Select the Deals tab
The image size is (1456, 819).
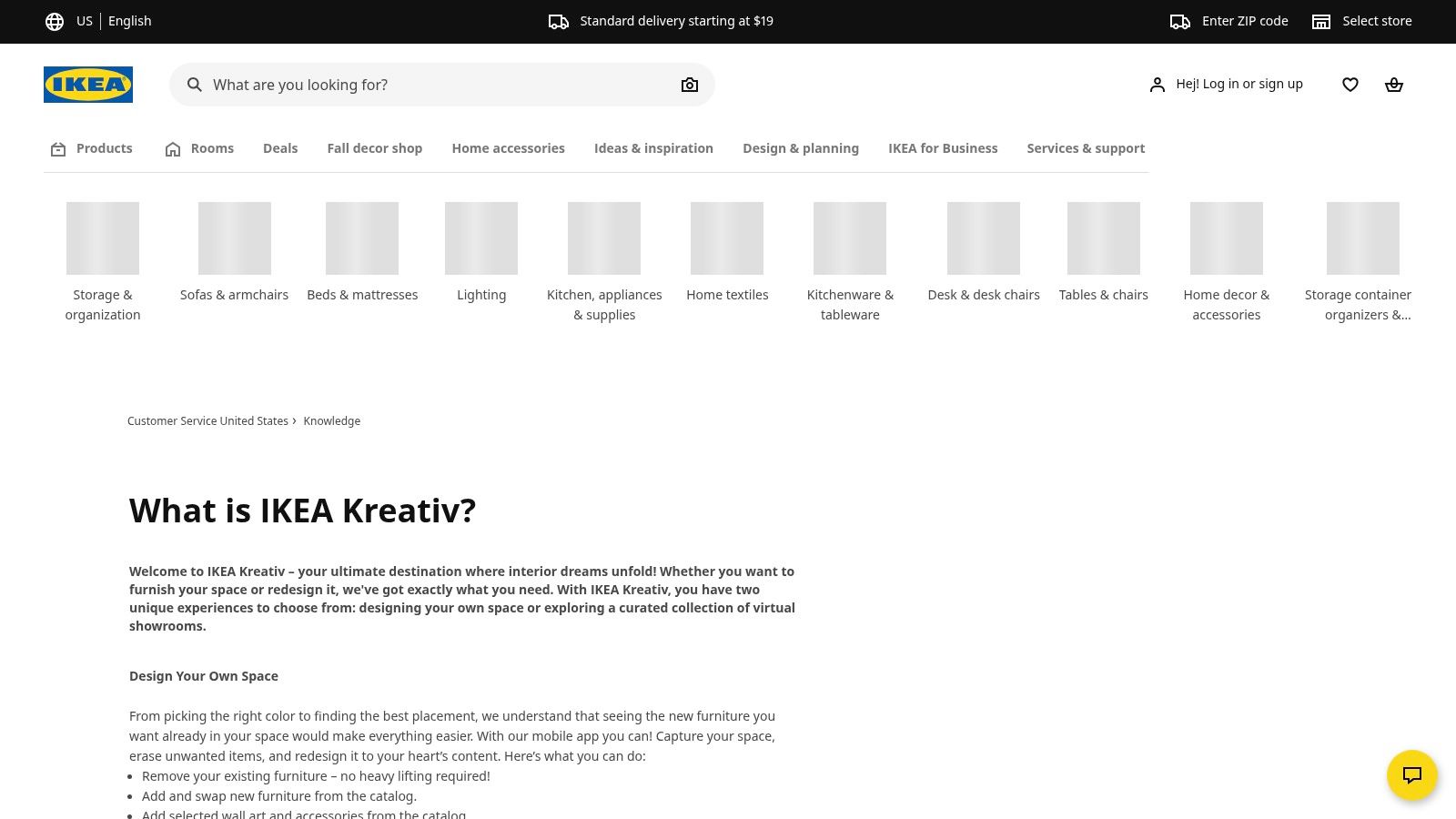click(280, 148)
